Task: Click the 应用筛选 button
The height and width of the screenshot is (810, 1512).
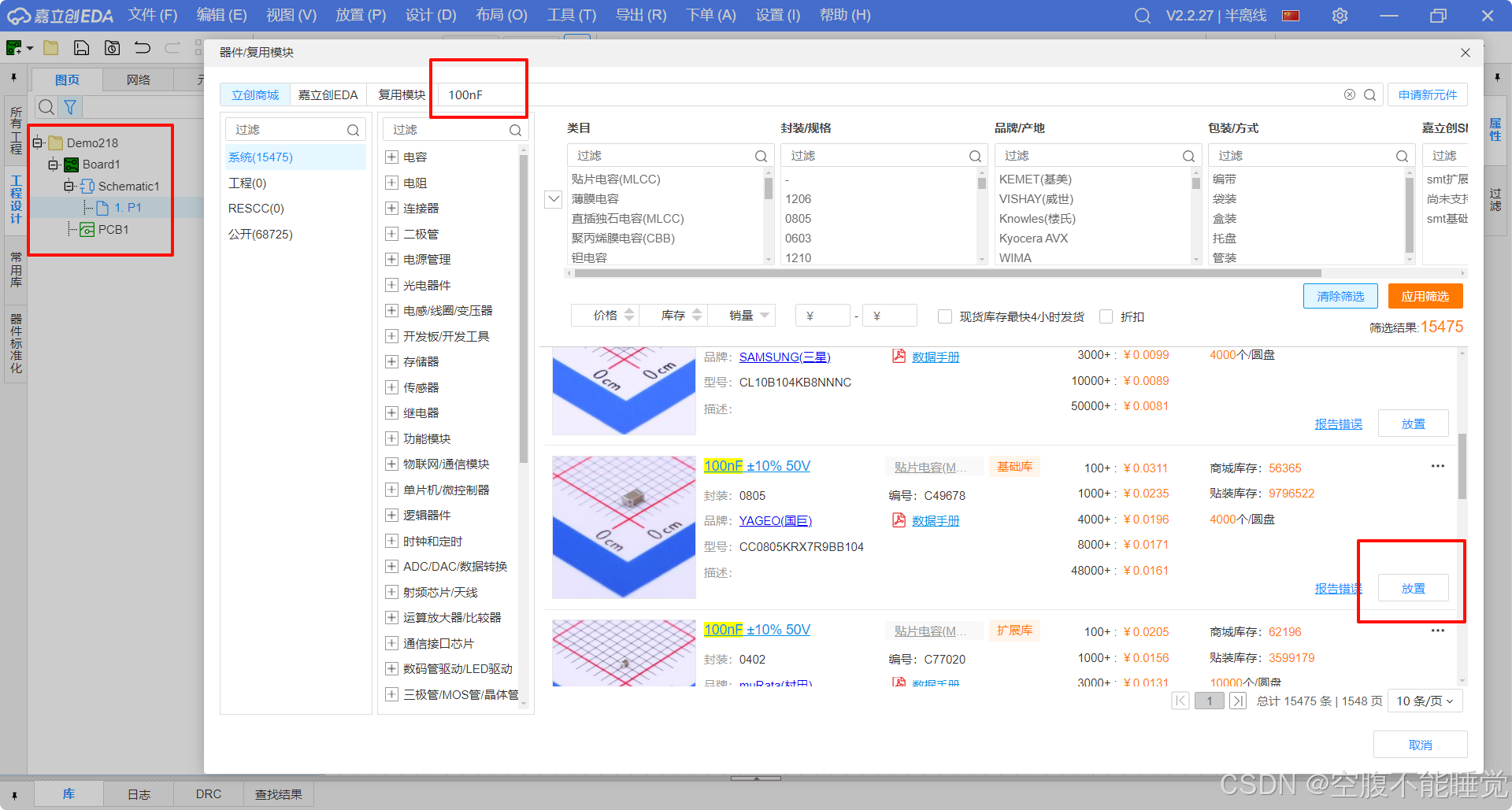Action: click(1425, 296)
